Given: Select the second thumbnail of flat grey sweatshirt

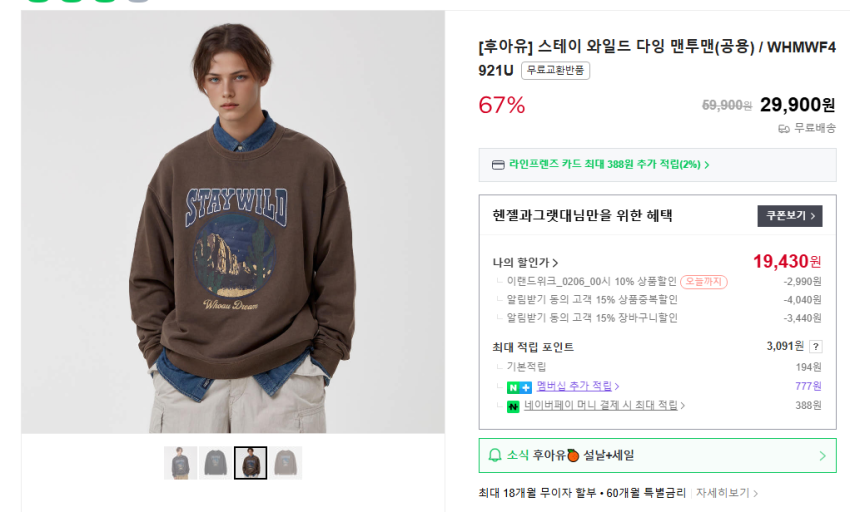Looking at the screenshot, I should 215,463.
